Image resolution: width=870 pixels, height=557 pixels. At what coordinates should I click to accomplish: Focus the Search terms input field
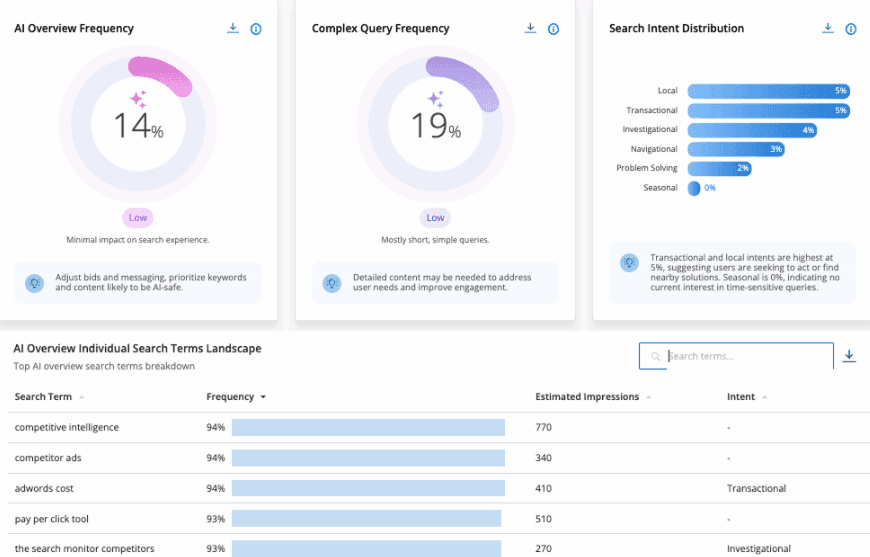point(736,356)
